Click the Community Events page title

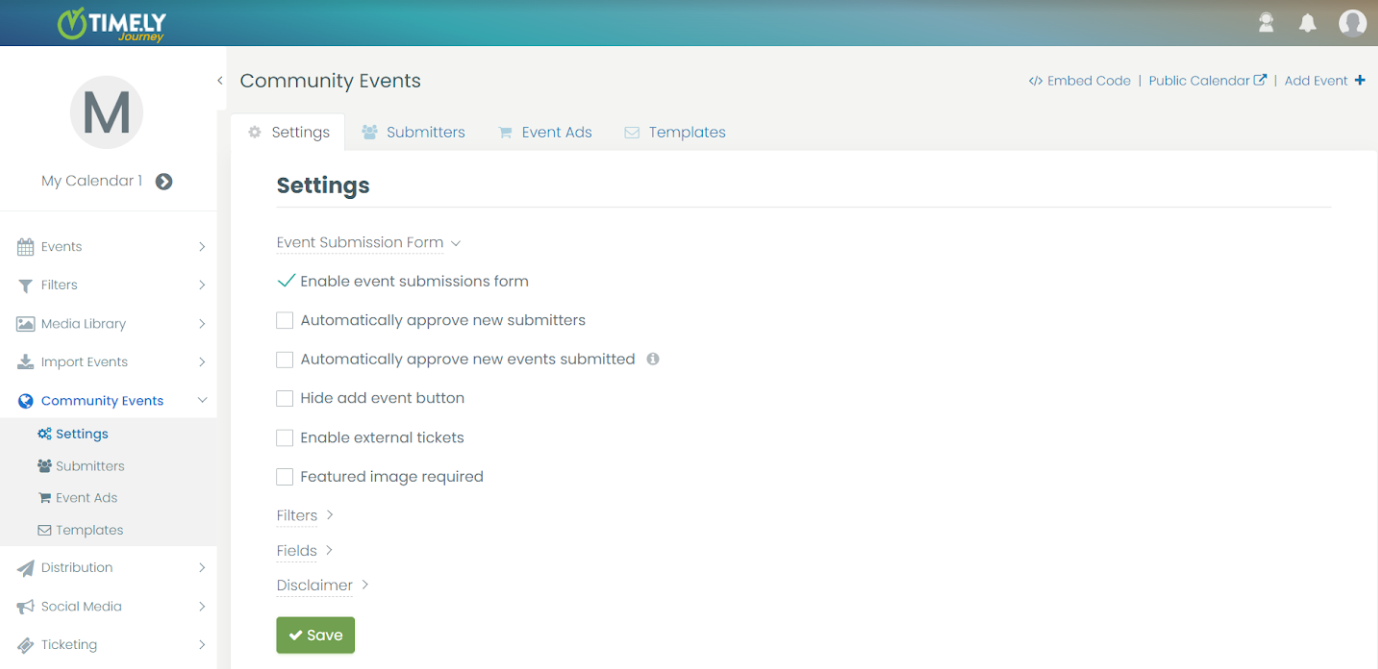[330, 81]
